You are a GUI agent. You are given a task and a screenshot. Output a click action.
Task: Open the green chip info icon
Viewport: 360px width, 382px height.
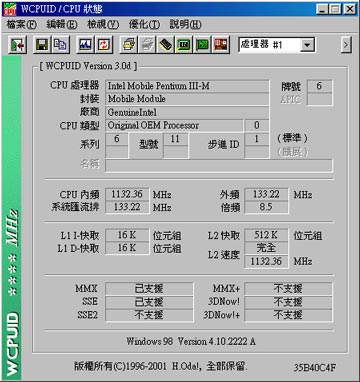tap(184, 45)
